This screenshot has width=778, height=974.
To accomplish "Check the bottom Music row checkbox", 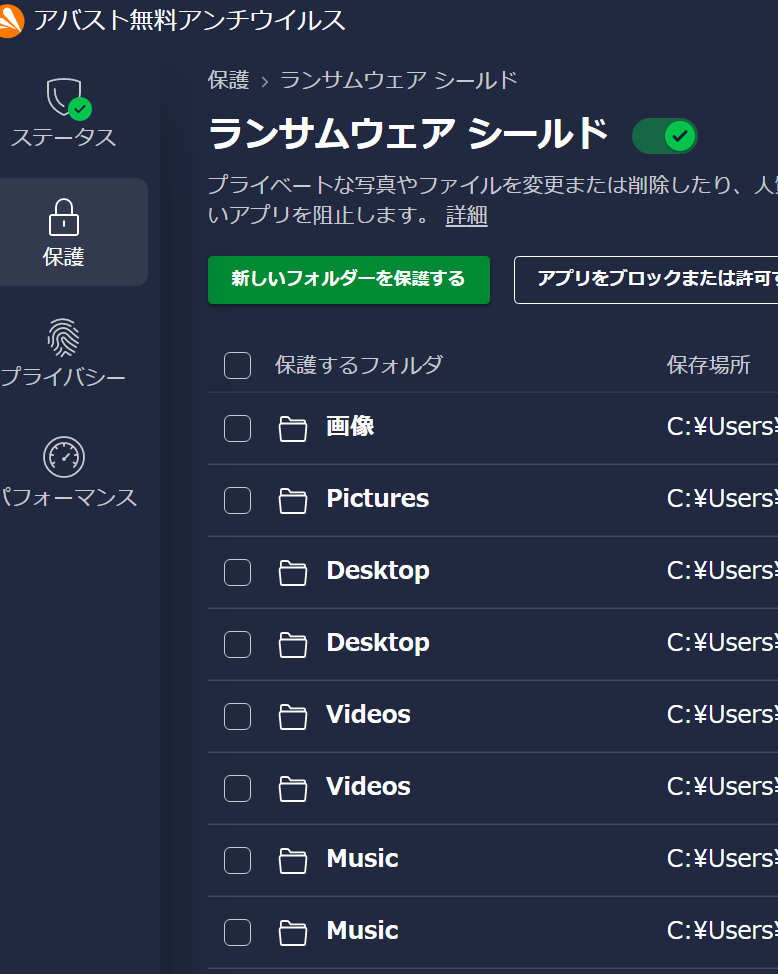I will tap(237, 933).
